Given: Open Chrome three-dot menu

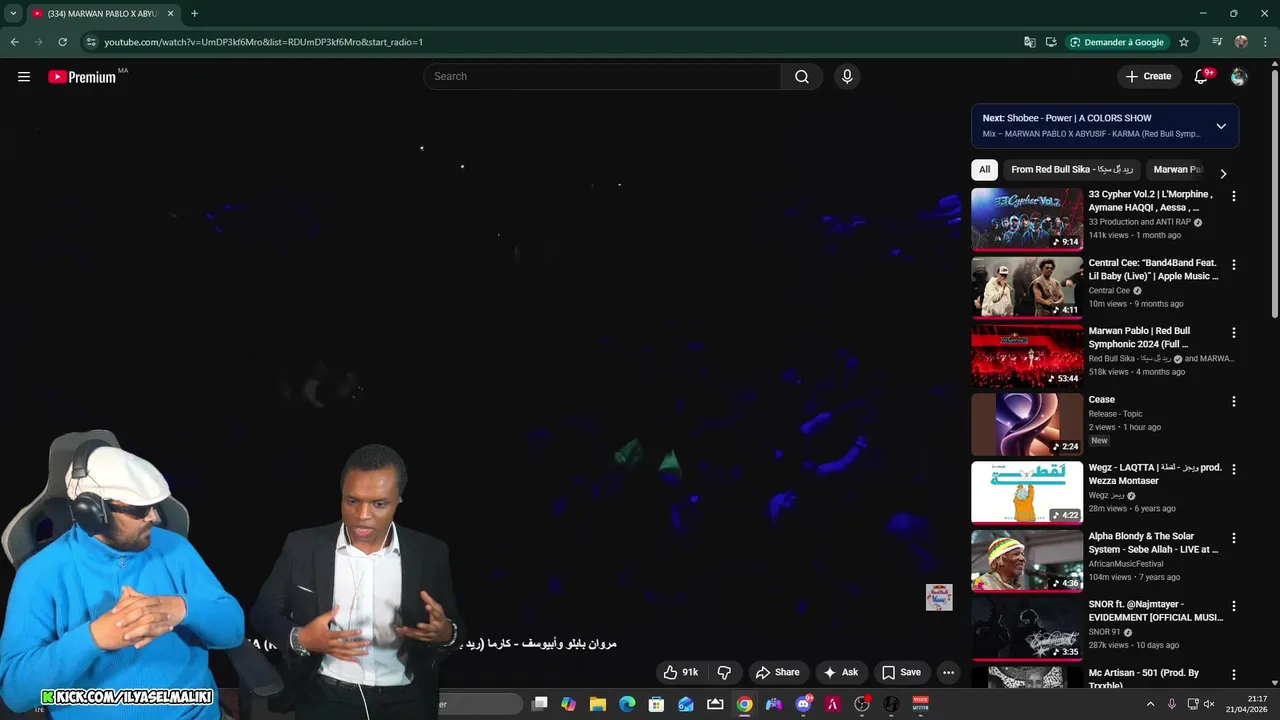Looking at the screenshot, I should point(1266,42).
